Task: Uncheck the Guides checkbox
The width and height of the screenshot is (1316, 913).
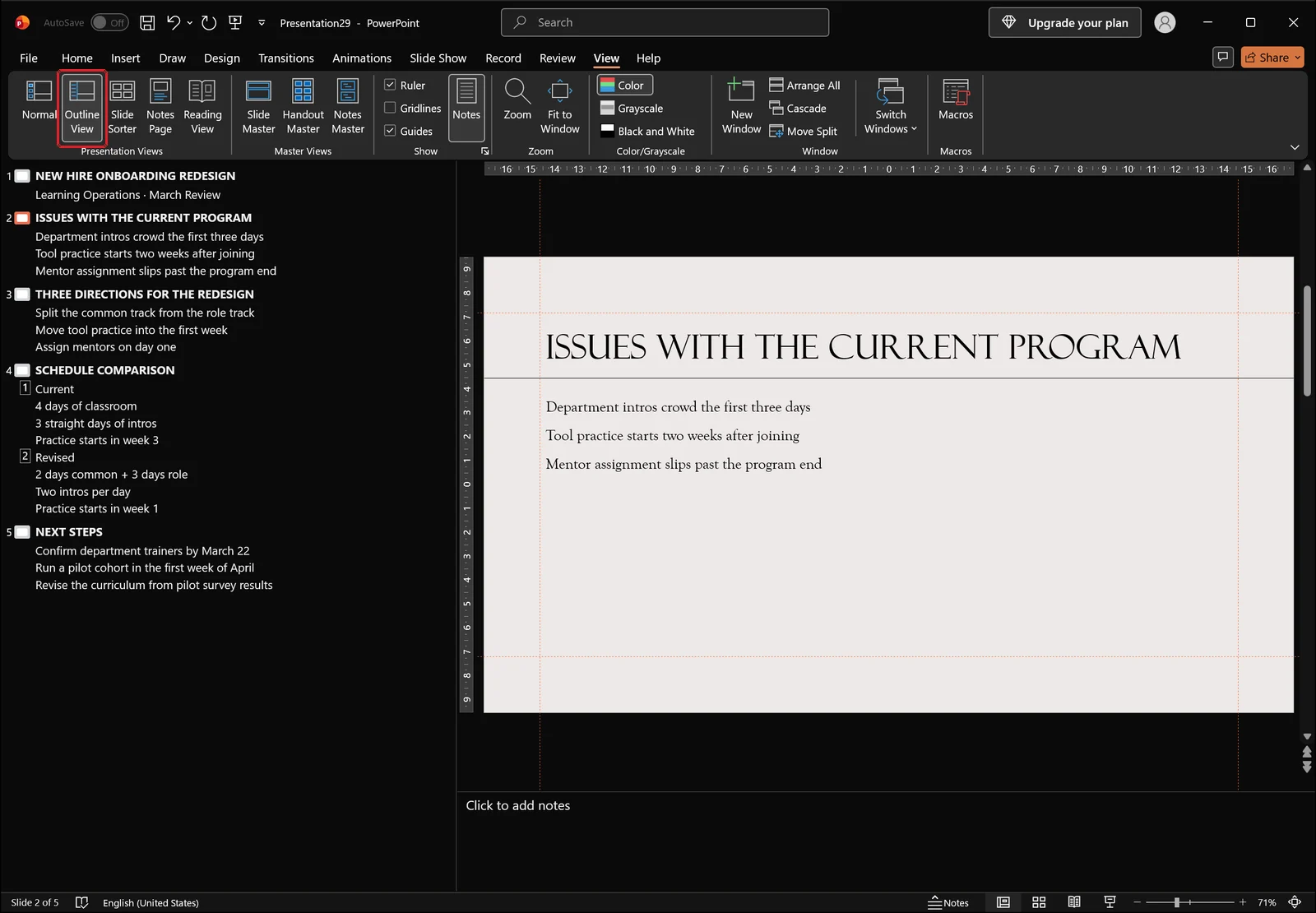Action: click(x=390, y=131)
